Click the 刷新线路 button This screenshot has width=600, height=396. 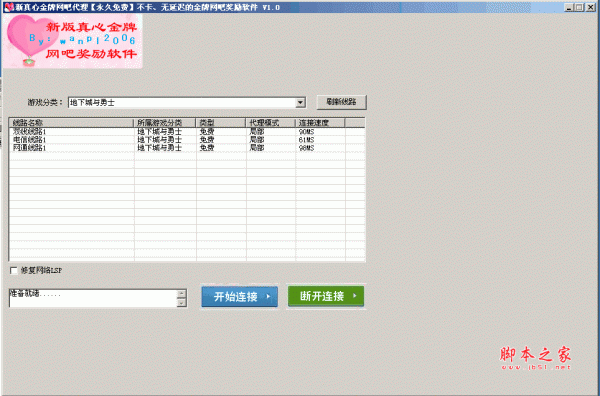point(341,102)
